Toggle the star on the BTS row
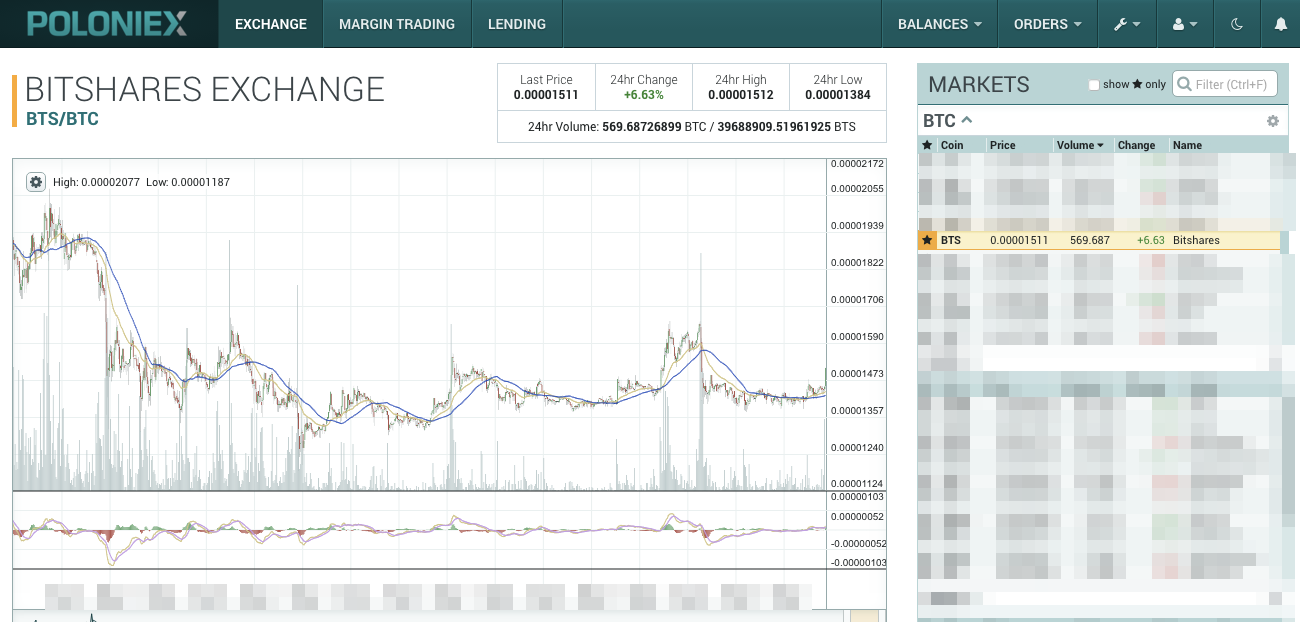This screenshot has width=1300, height=622. (927, 240)
